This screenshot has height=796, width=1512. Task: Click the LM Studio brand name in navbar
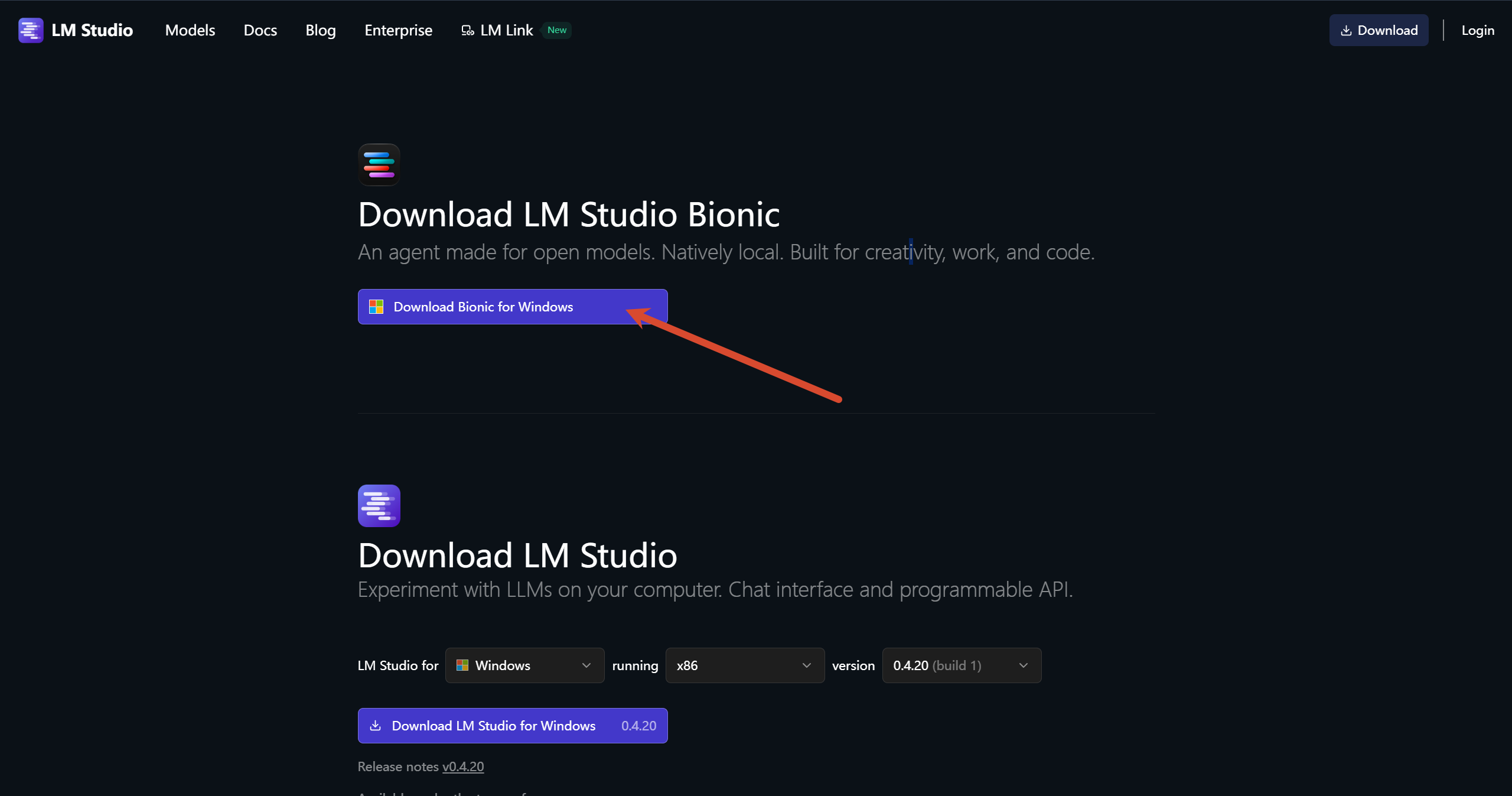pyautogui.click(x=92, y=30)
